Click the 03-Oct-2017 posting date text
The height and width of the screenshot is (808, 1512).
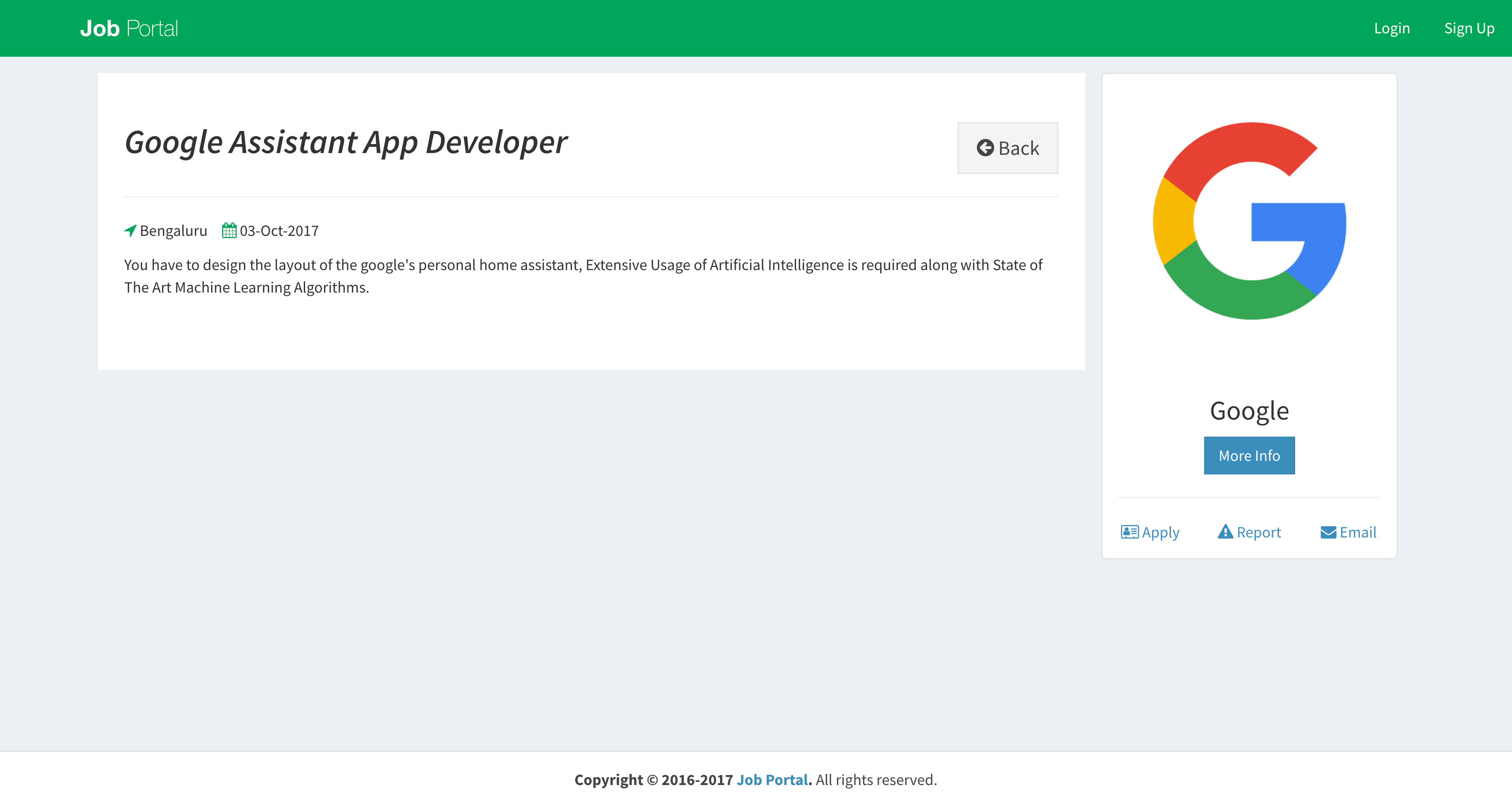pos(279,231)
